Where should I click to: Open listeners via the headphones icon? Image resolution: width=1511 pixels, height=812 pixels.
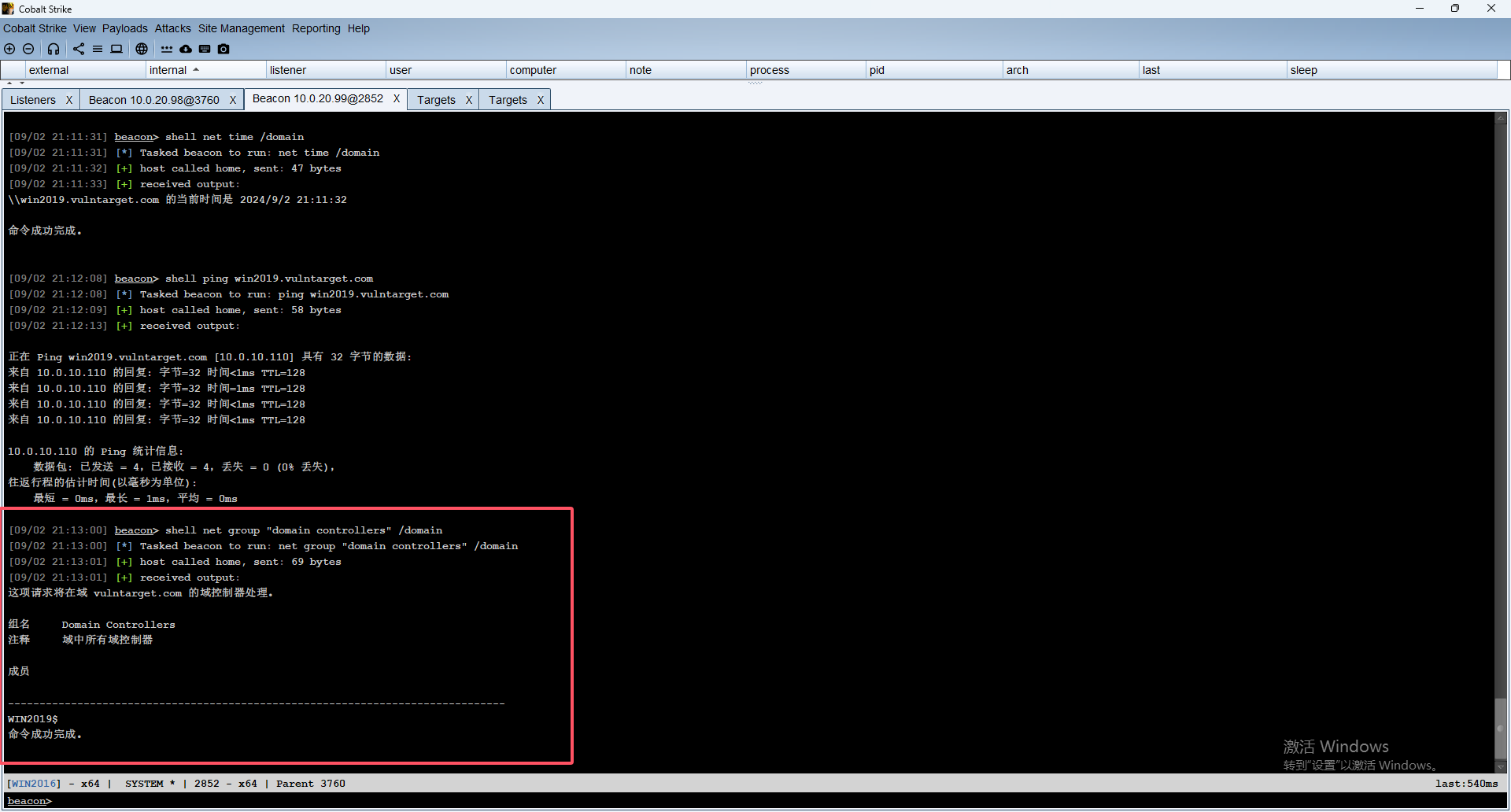click(x=53, y=49)
